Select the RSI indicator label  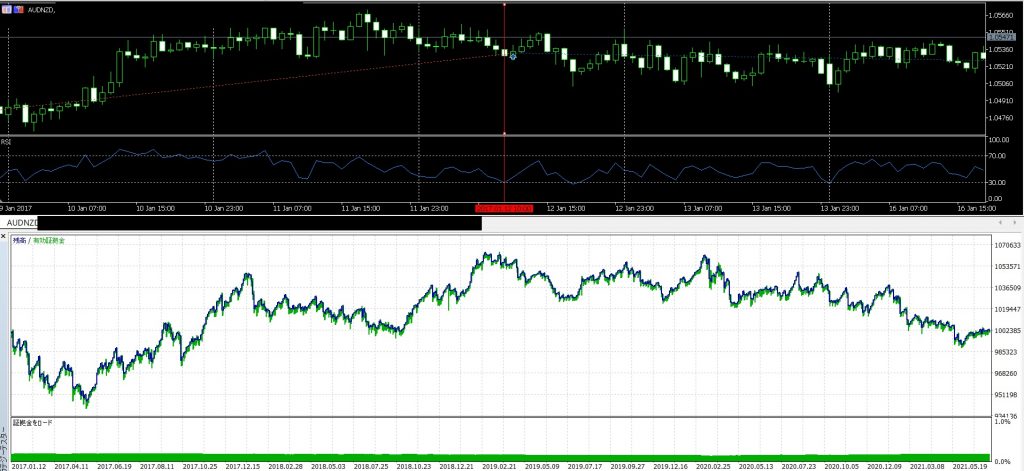coord(7,142)
